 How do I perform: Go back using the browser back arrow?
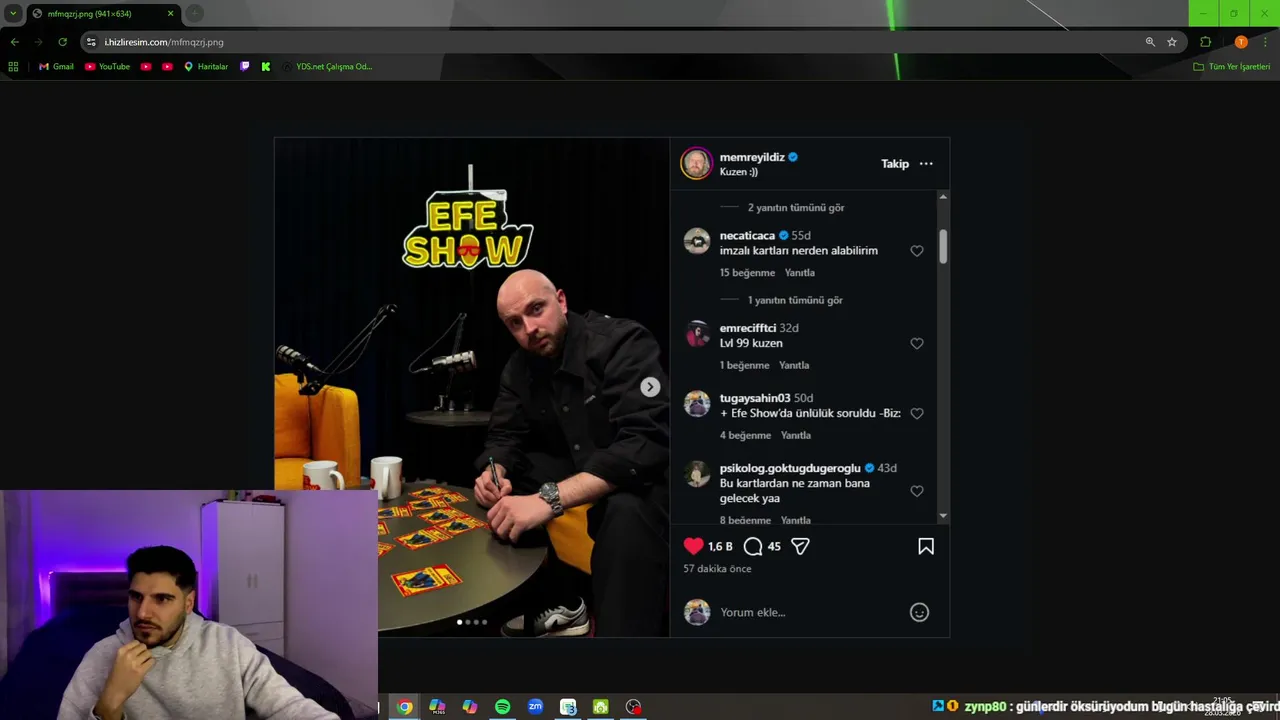pos(14,42)
